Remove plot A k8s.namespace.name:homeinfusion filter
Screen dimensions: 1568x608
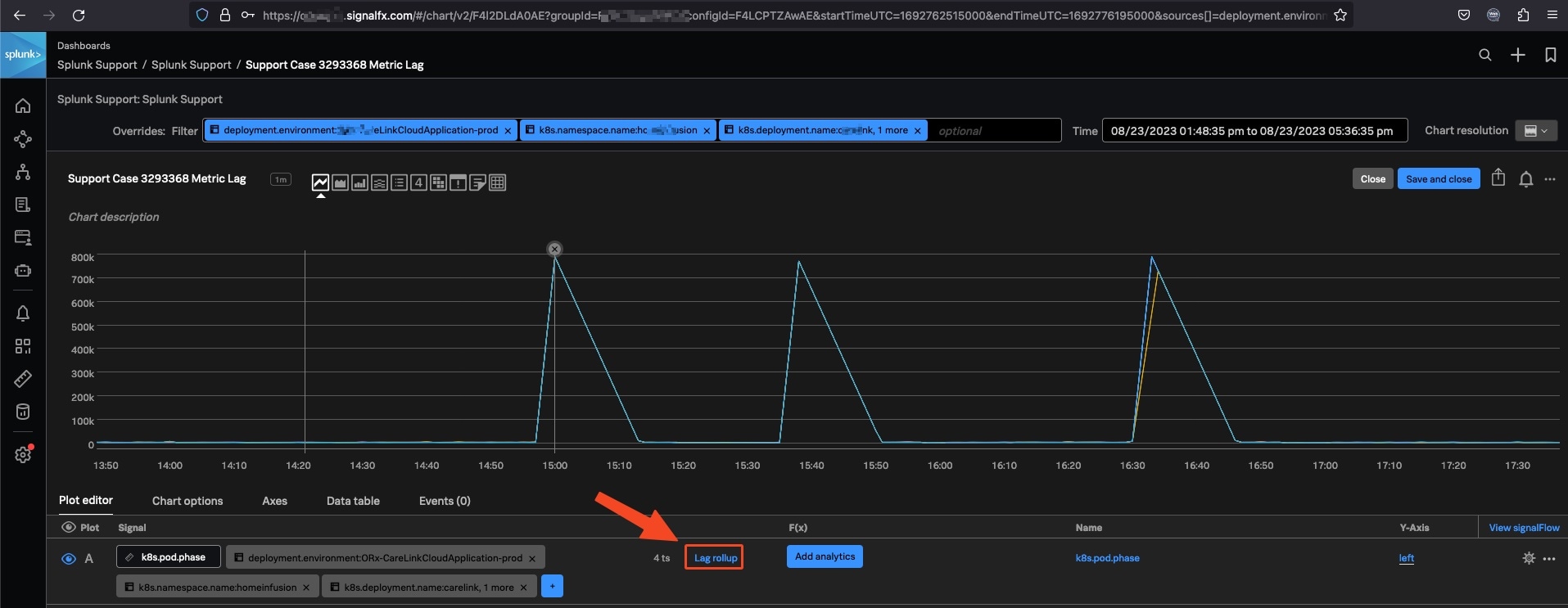point(306,588)
